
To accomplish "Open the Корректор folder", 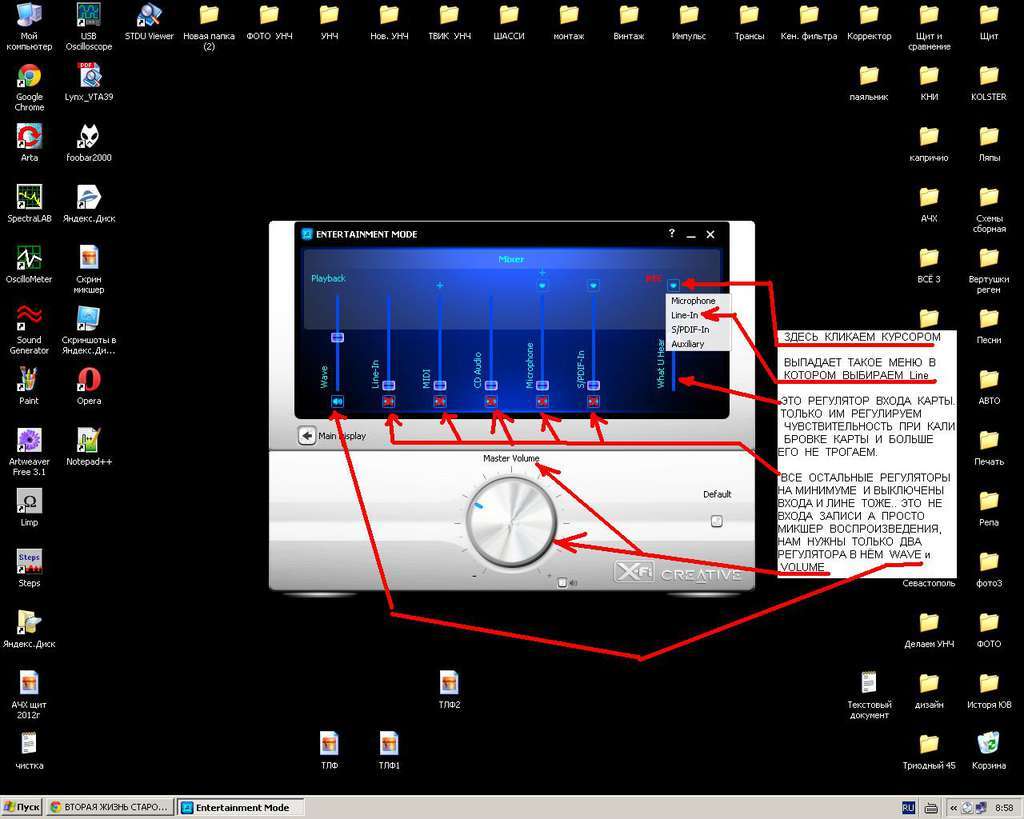I will coord(869,22).
